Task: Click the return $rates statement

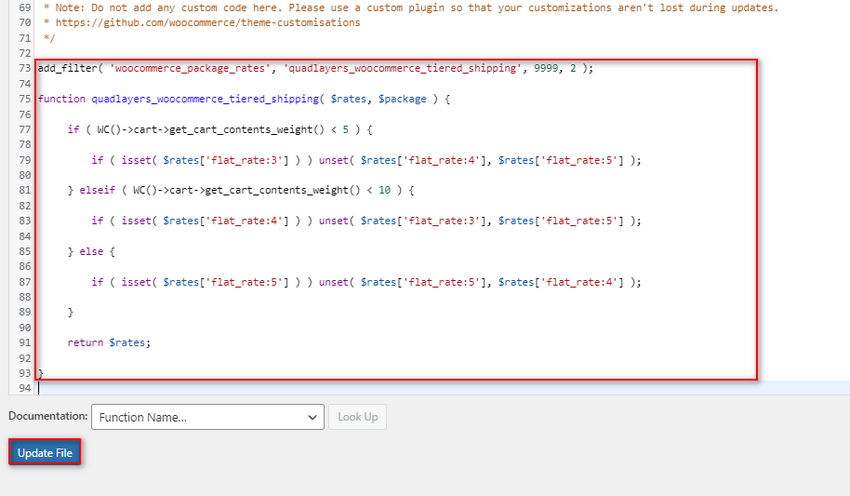Action: tap(109, 343)
